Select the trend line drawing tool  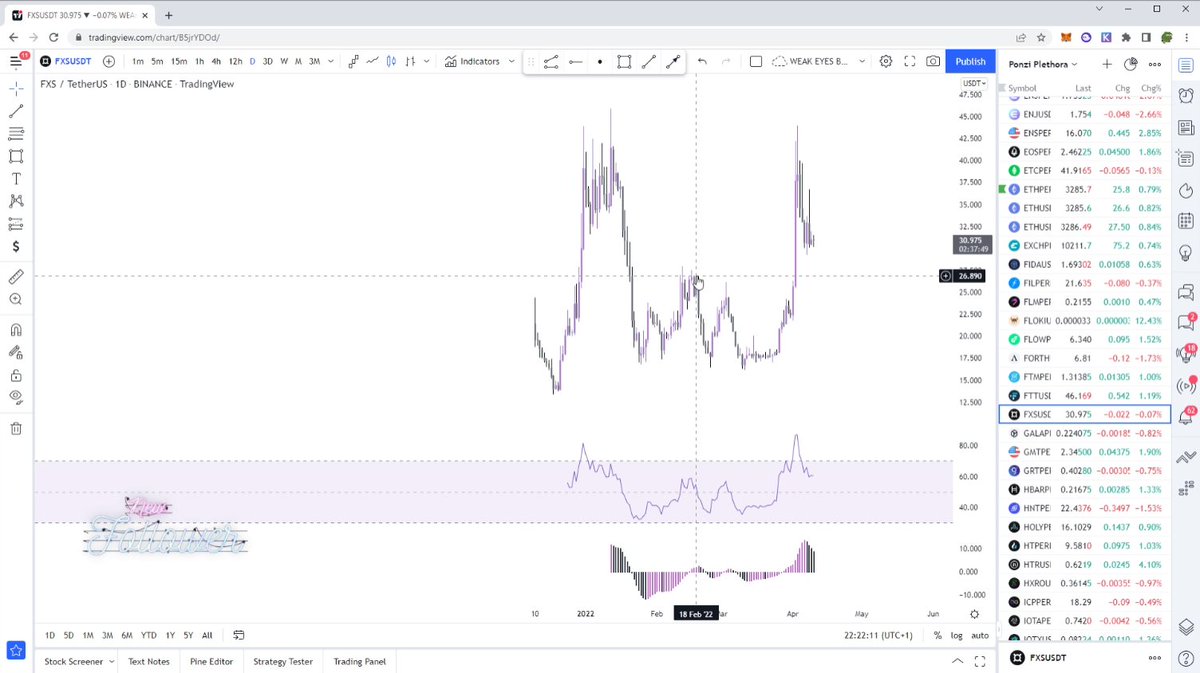(x=16, y=112)
